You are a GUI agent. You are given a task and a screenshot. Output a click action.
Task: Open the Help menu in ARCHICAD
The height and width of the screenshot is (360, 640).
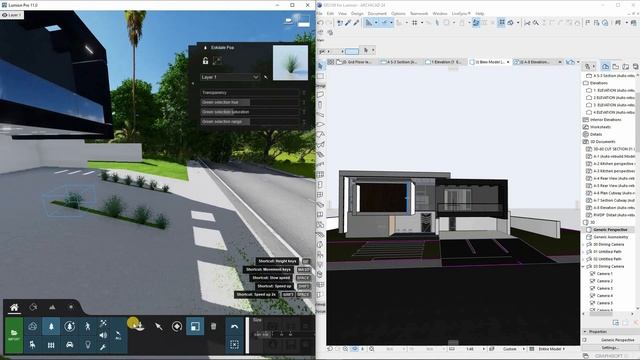pyautogui.click(x=480, y=13)
